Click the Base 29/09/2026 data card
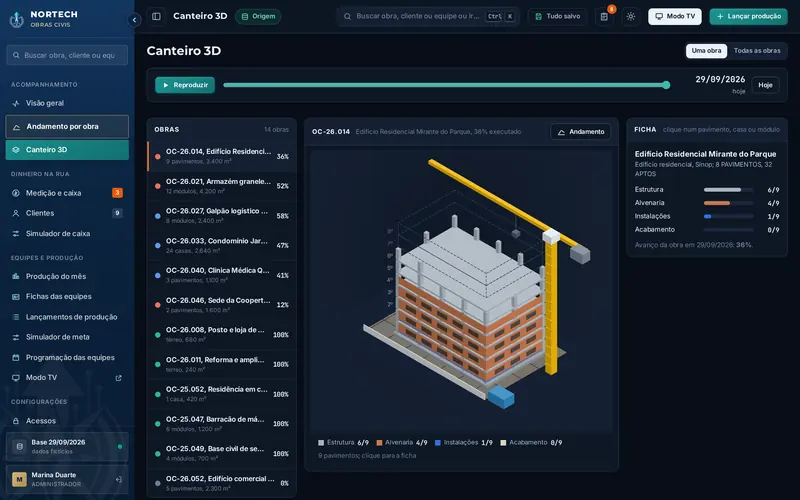 pos(67,446)
